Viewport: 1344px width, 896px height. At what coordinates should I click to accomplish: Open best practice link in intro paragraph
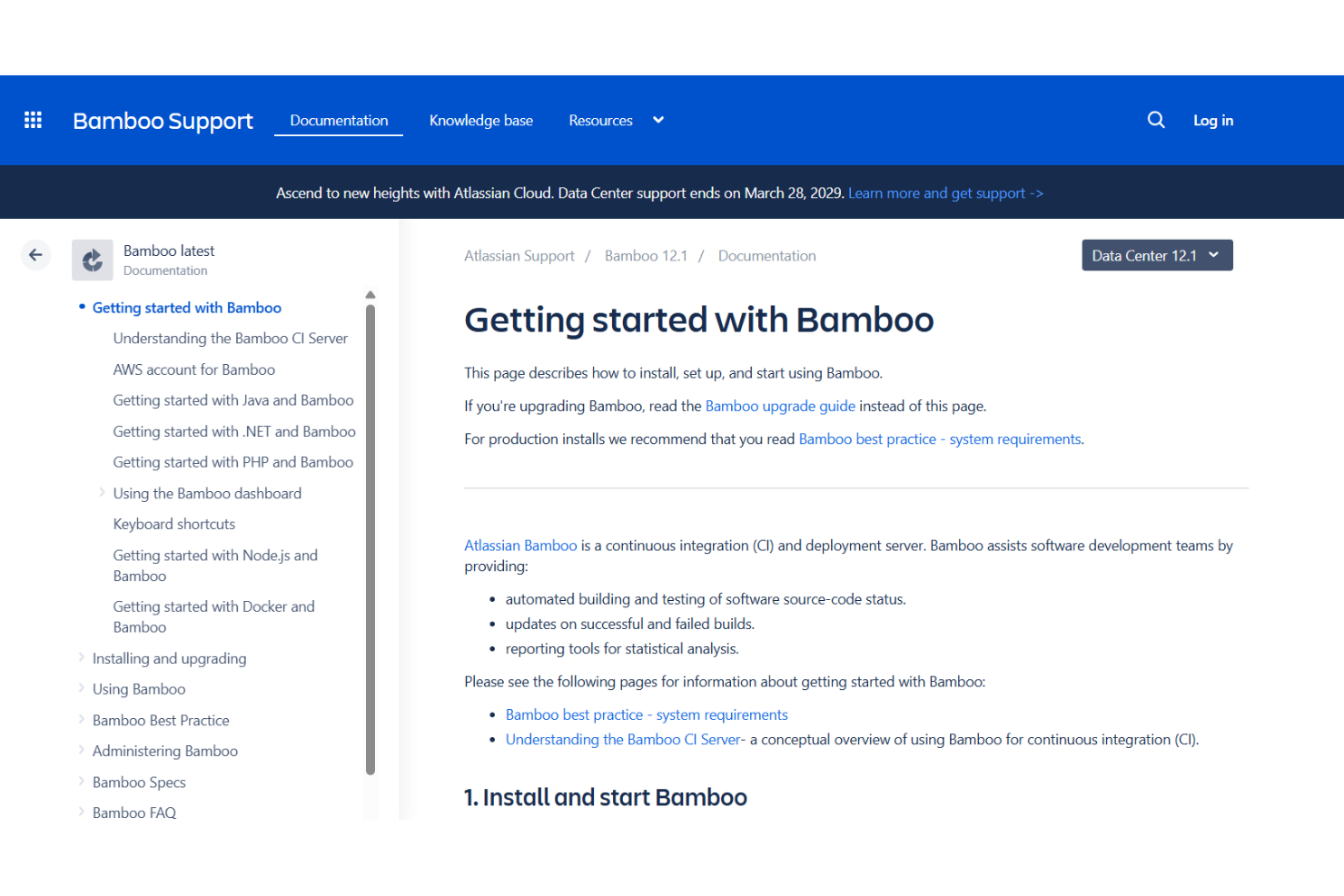941,439
